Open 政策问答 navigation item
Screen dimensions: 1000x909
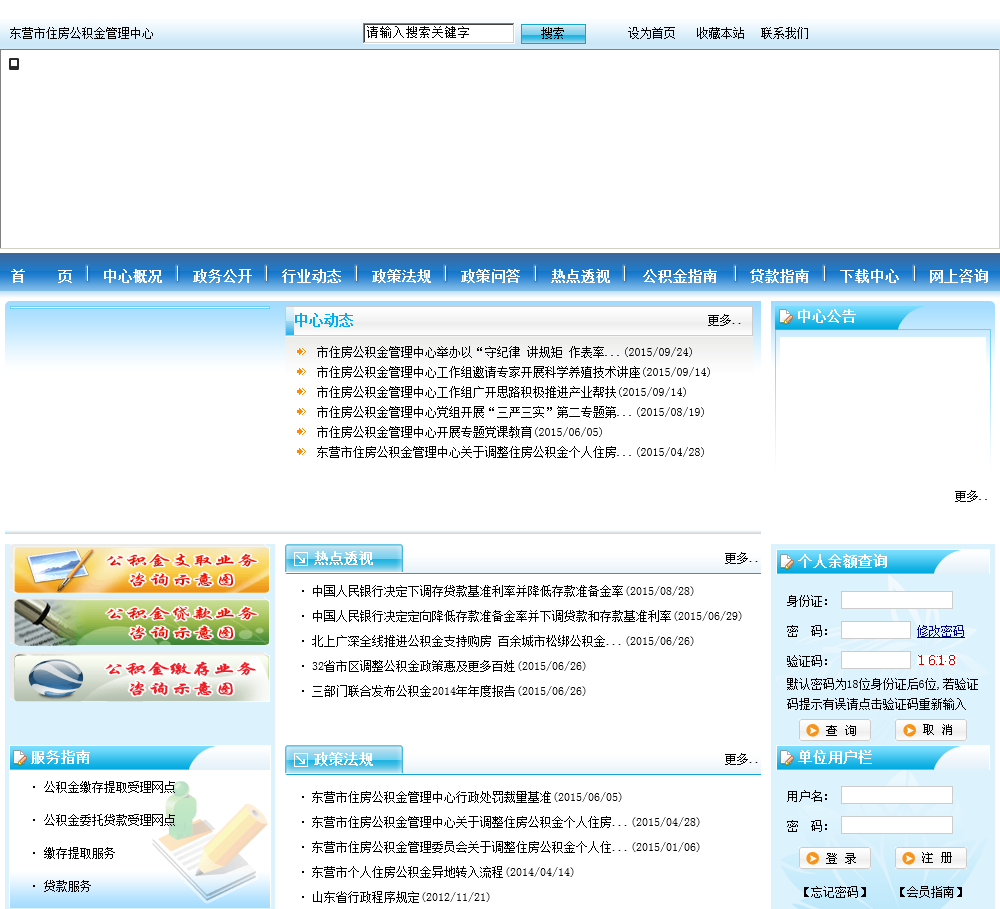point(490,276)
